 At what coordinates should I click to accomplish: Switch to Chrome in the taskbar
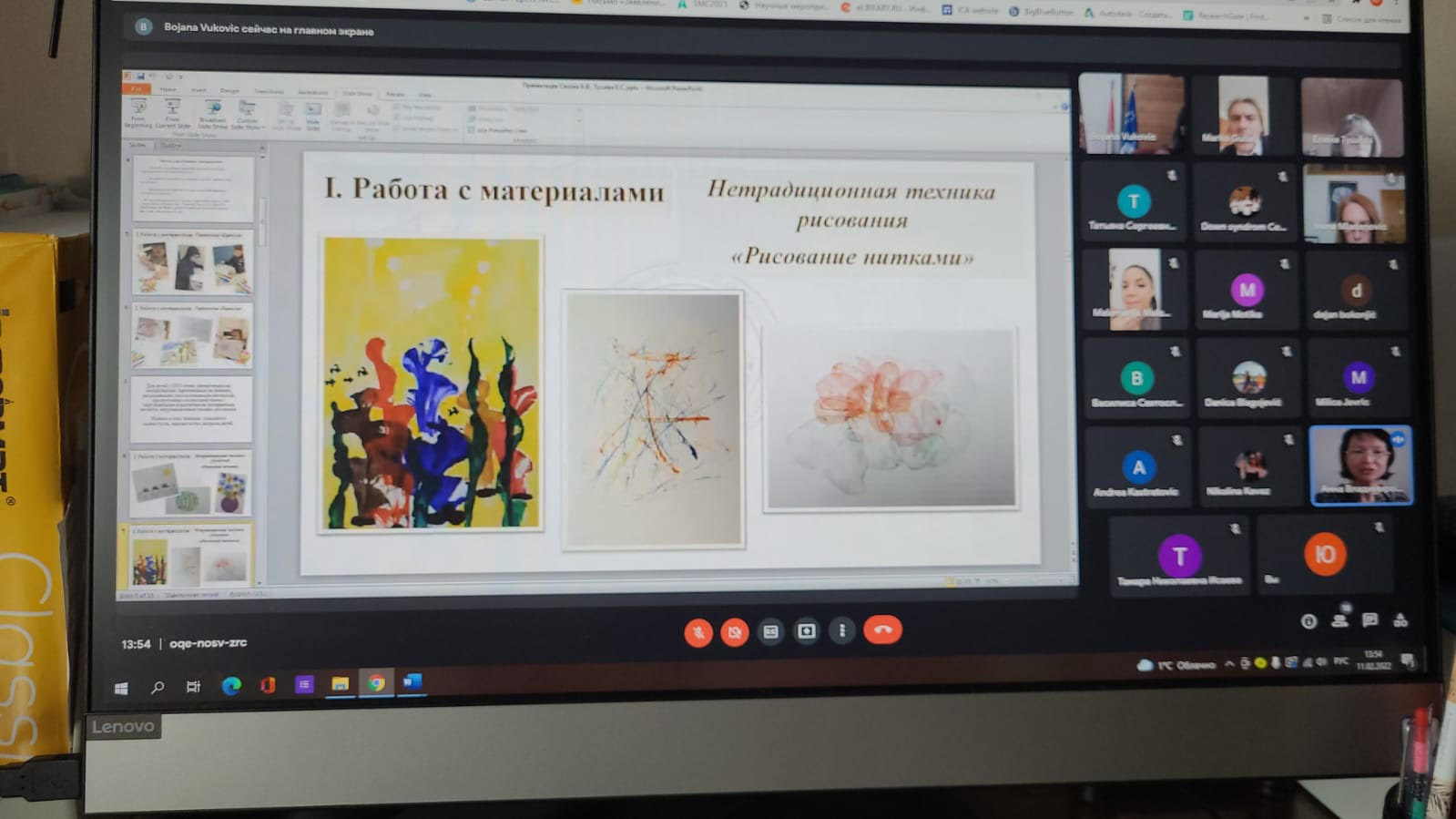click(x=376, y=682)
